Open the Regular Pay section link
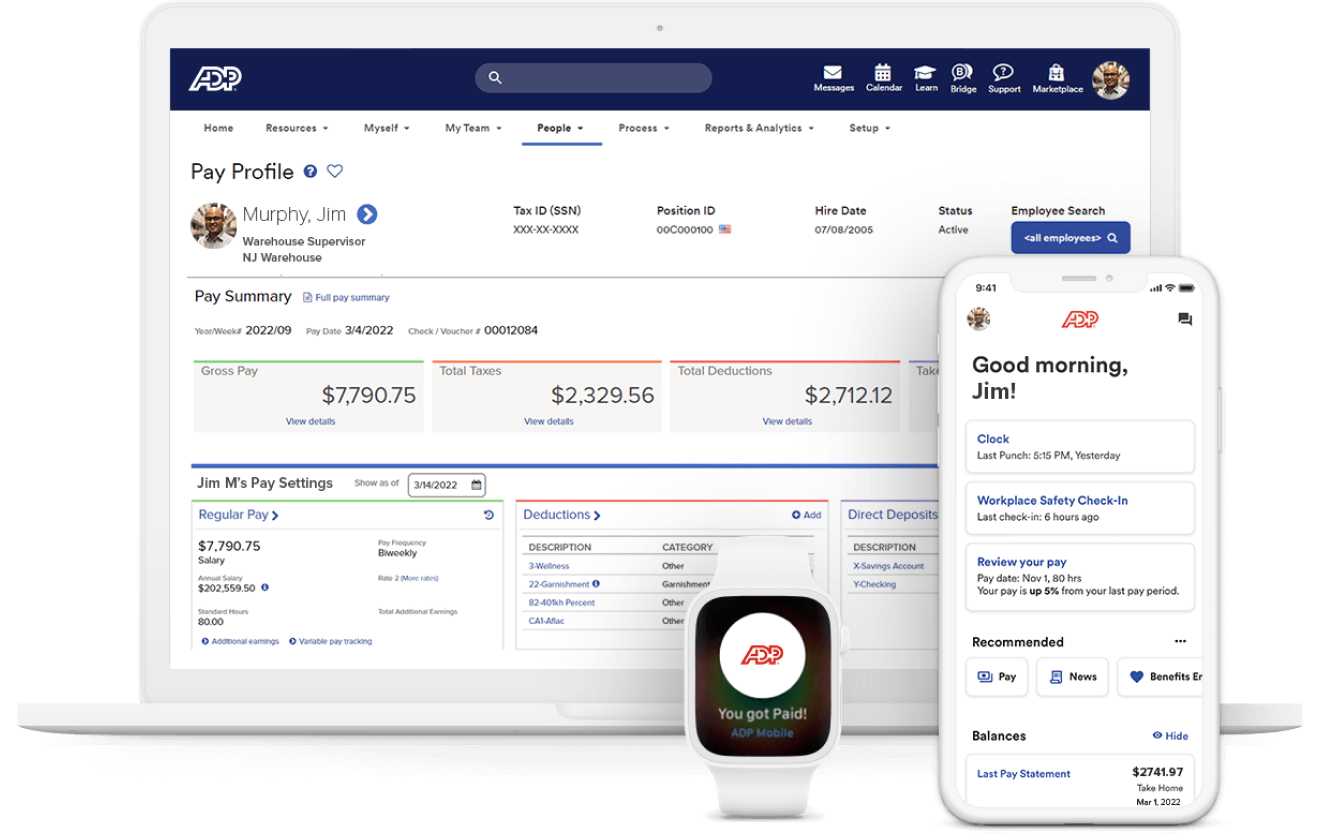Viewport: 1320px width, 835px height. (x=238, y=515)
